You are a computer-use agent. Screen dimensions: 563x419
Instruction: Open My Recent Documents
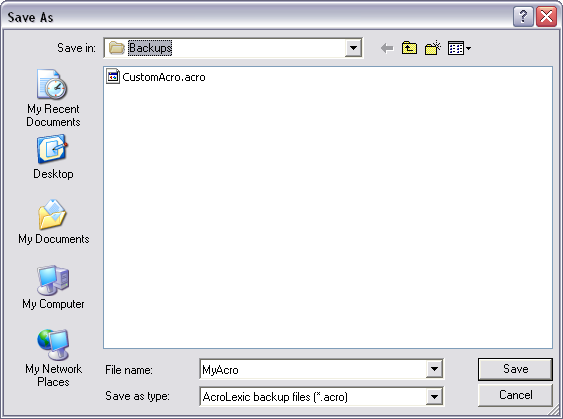(53, 98)
